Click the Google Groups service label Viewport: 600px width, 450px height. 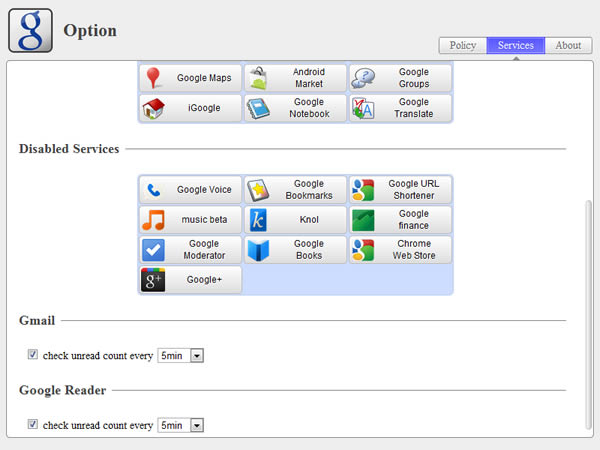[414, 78]
